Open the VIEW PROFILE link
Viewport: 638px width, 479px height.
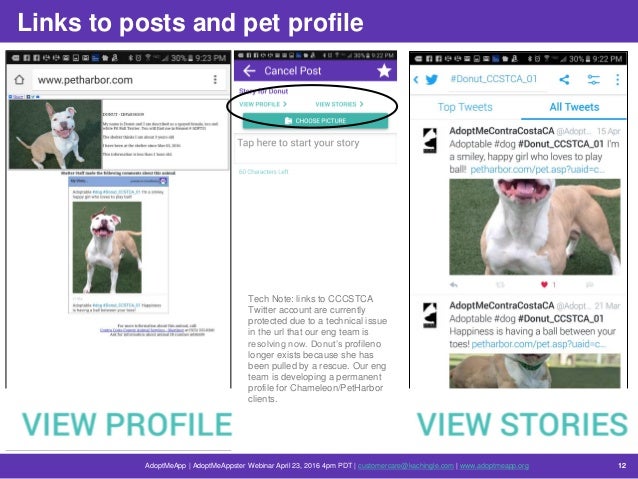tap(263, 104)
